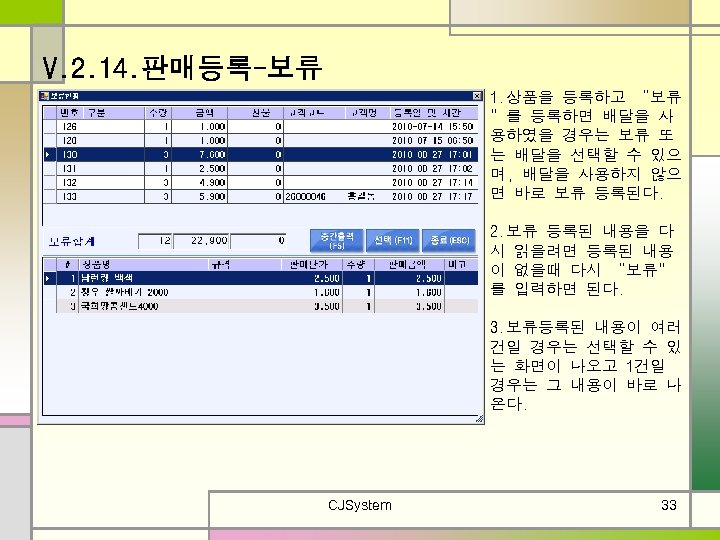Select the highlighted first product name, row 1
Viewport: 720px width, 540px height.
tap(107, 278)
